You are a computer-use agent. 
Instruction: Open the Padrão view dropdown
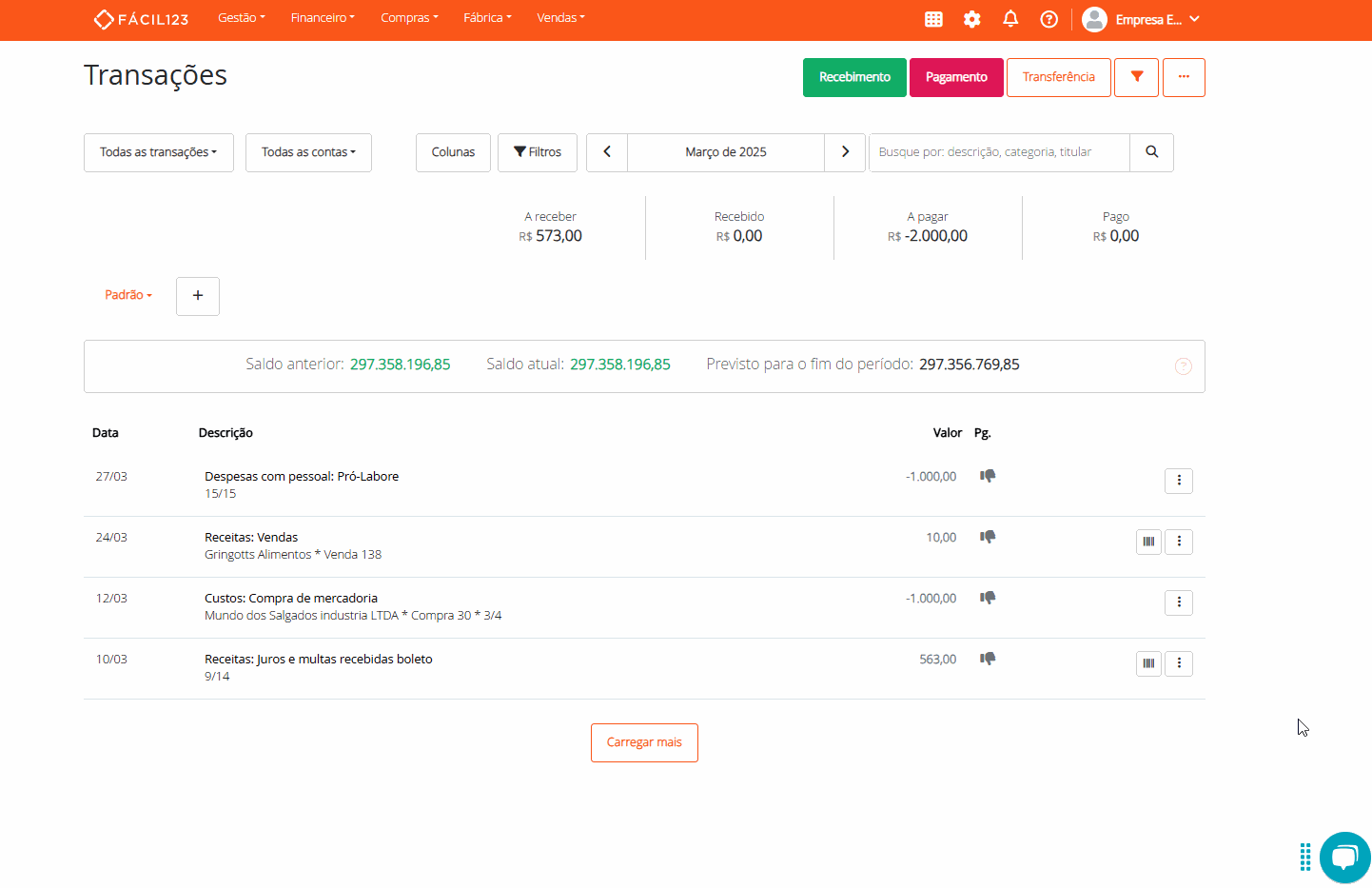tap(128, 295)
